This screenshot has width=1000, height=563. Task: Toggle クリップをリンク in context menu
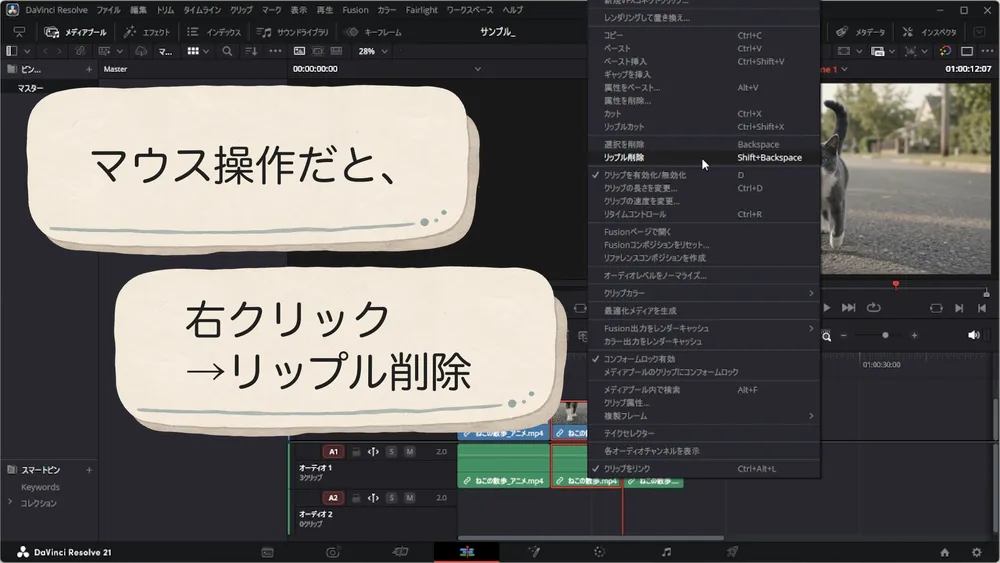point(703,469)
